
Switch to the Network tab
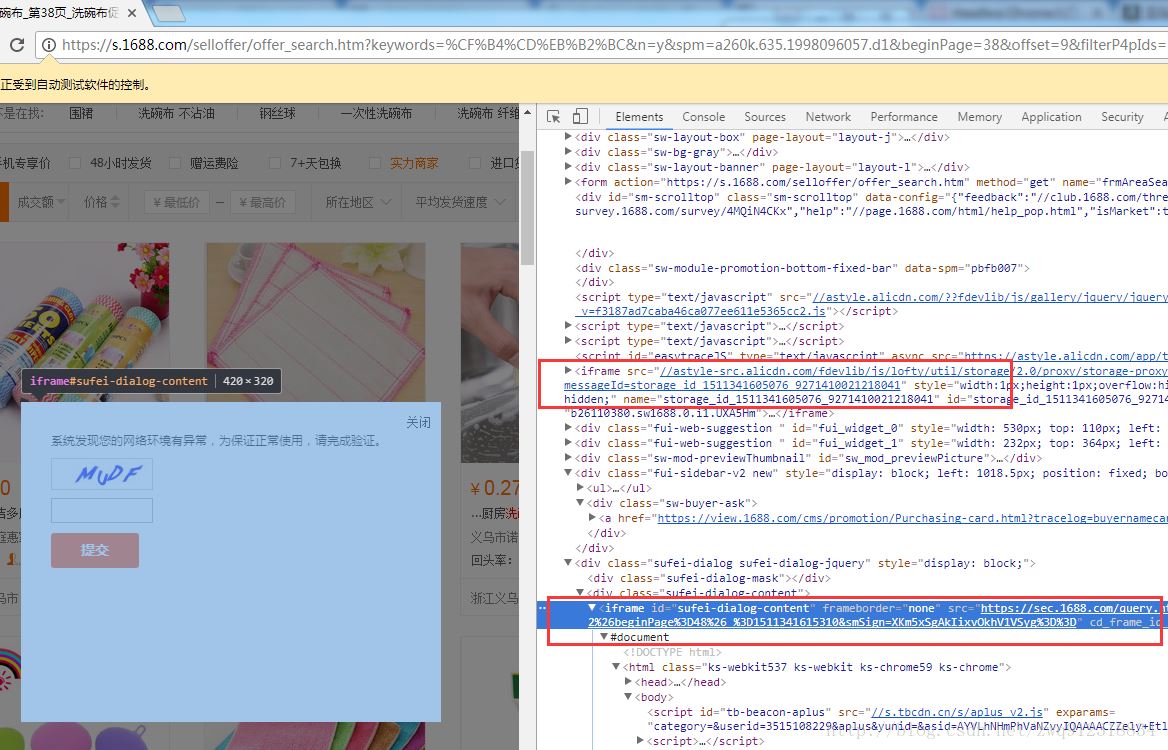828,117
